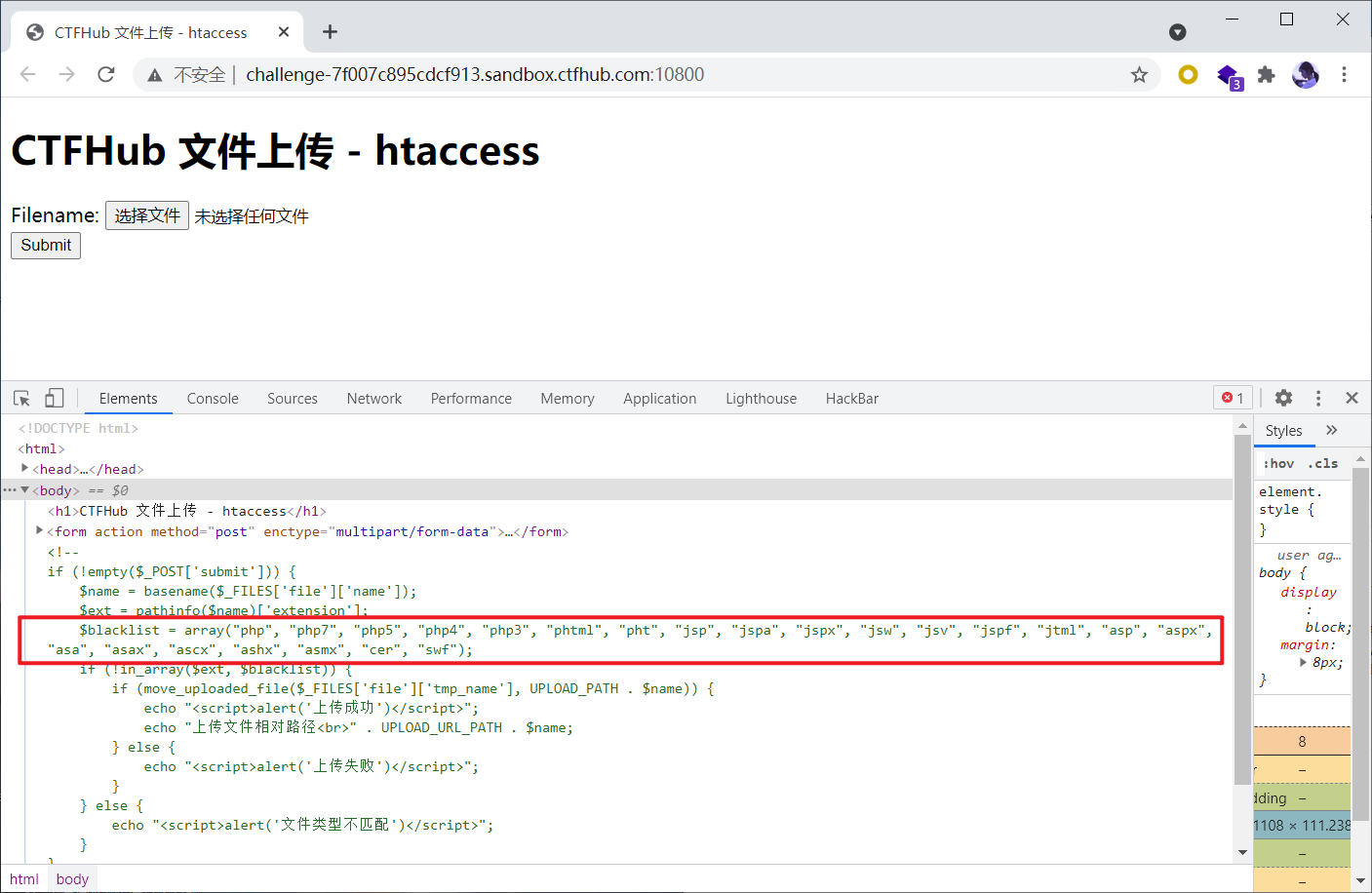Expand the head element node
Screen dimensions: 1372x893
click(25, 469)
